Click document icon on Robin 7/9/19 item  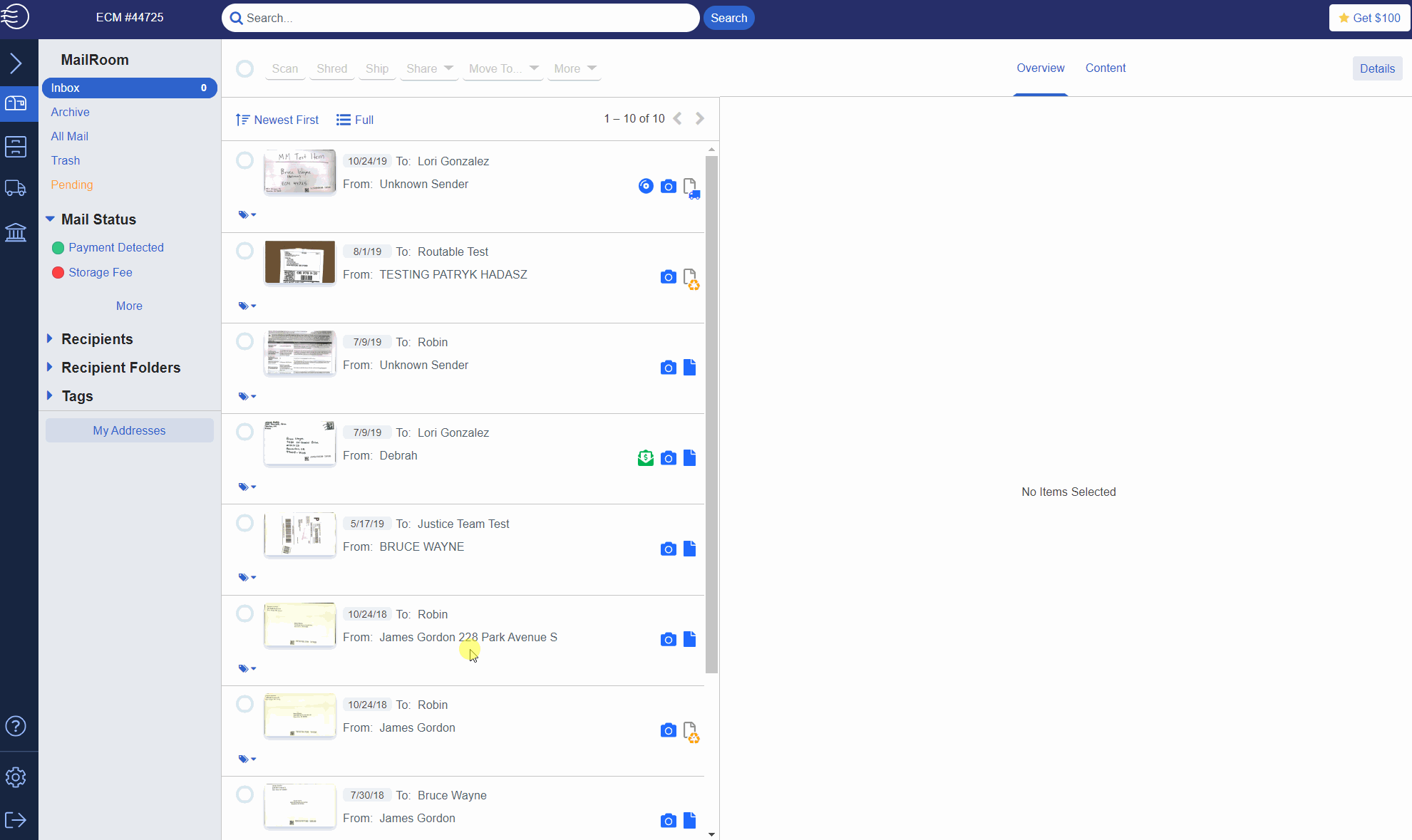[689, 367]
